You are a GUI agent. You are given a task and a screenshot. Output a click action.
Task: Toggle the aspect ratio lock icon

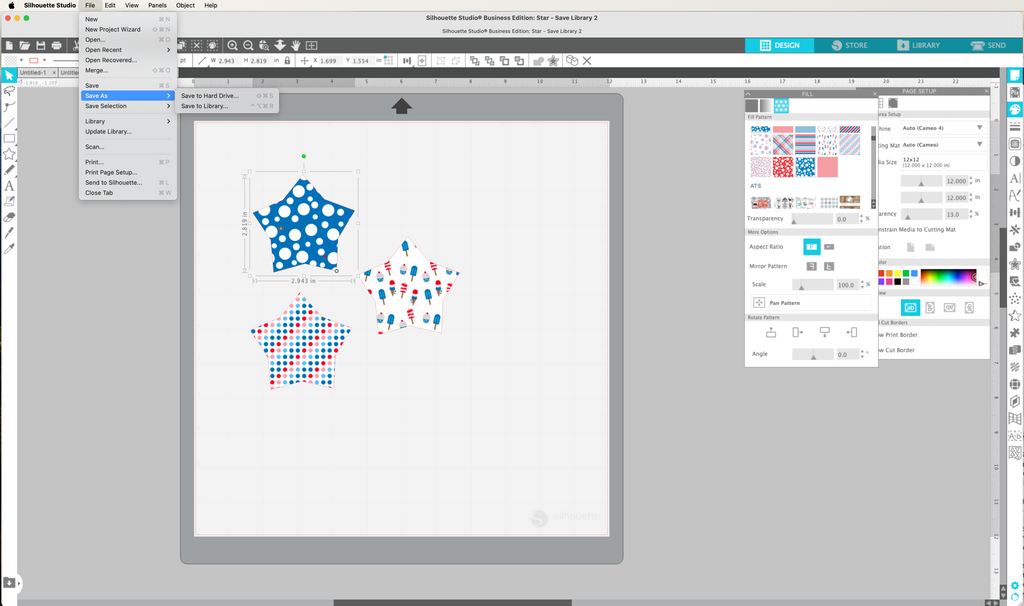coord(287,61)
